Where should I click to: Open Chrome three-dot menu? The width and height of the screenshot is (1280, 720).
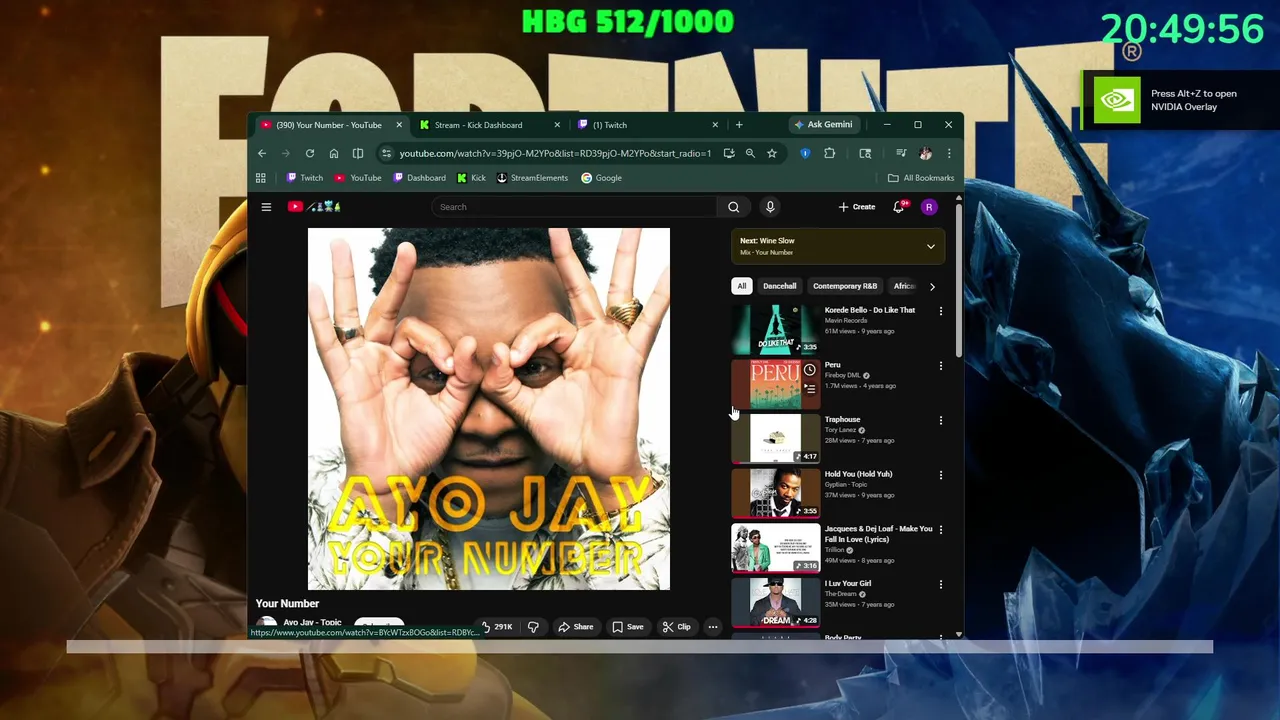click(x=948, y=153)
